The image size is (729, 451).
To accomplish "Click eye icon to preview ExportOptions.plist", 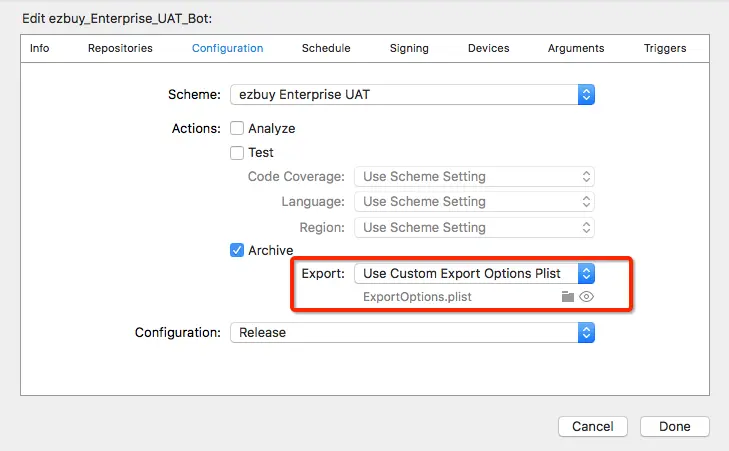I will click(587, 297).
